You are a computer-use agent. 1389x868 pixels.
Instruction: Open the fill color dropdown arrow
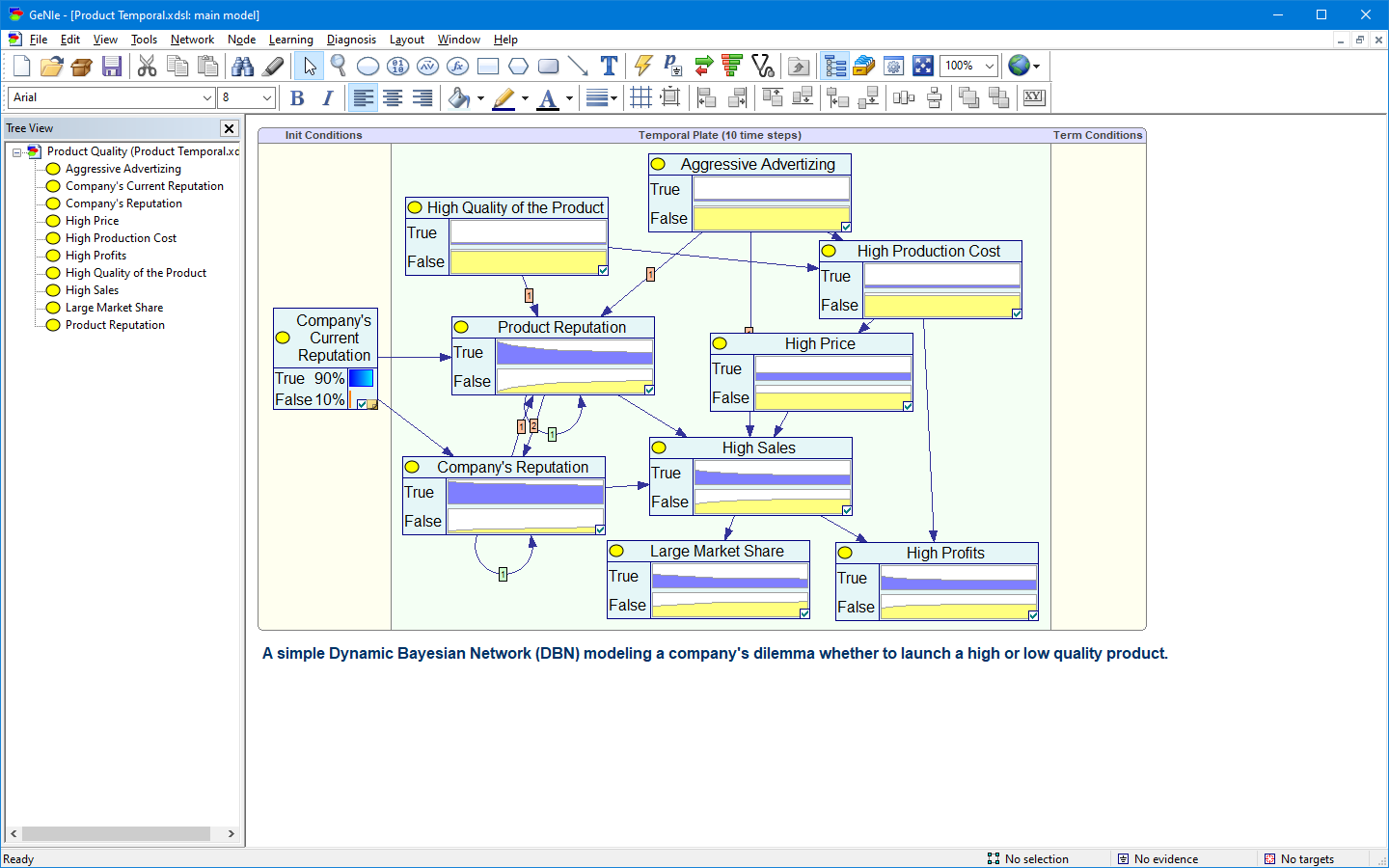pos(480,97)
